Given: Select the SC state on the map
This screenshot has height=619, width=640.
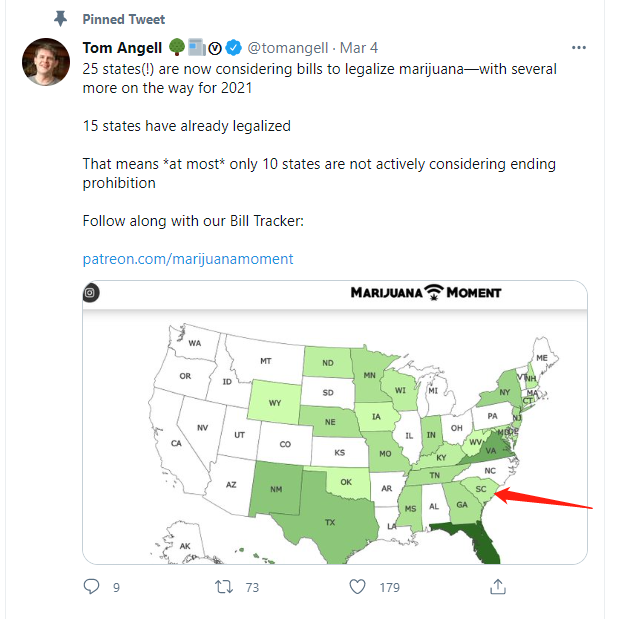Looking at the screenshot, I should [x=481, y=489].
